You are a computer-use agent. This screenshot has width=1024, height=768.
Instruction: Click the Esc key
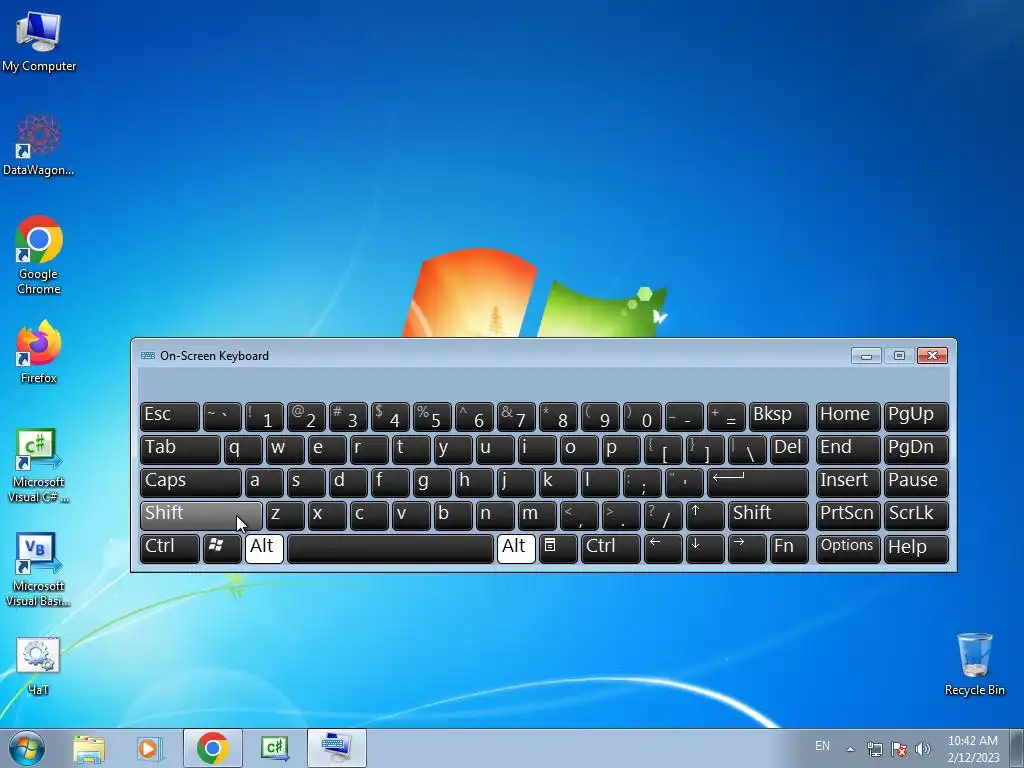pyautogui.click(x=170, y=417)
